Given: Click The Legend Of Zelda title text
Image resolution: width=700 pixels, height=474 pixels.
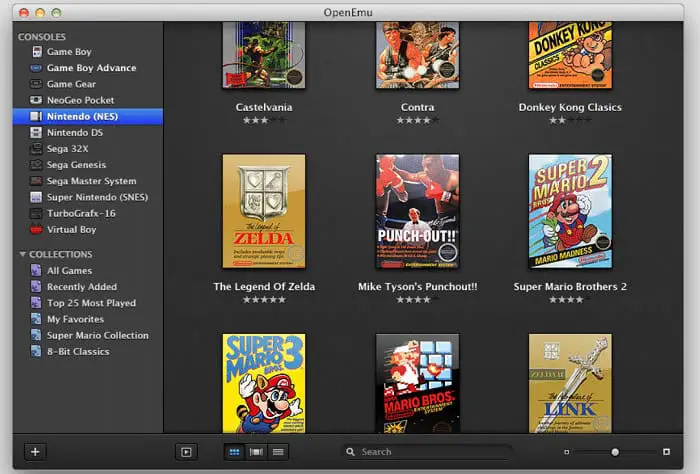Looking at the screenshot, I should pos(264,287).
